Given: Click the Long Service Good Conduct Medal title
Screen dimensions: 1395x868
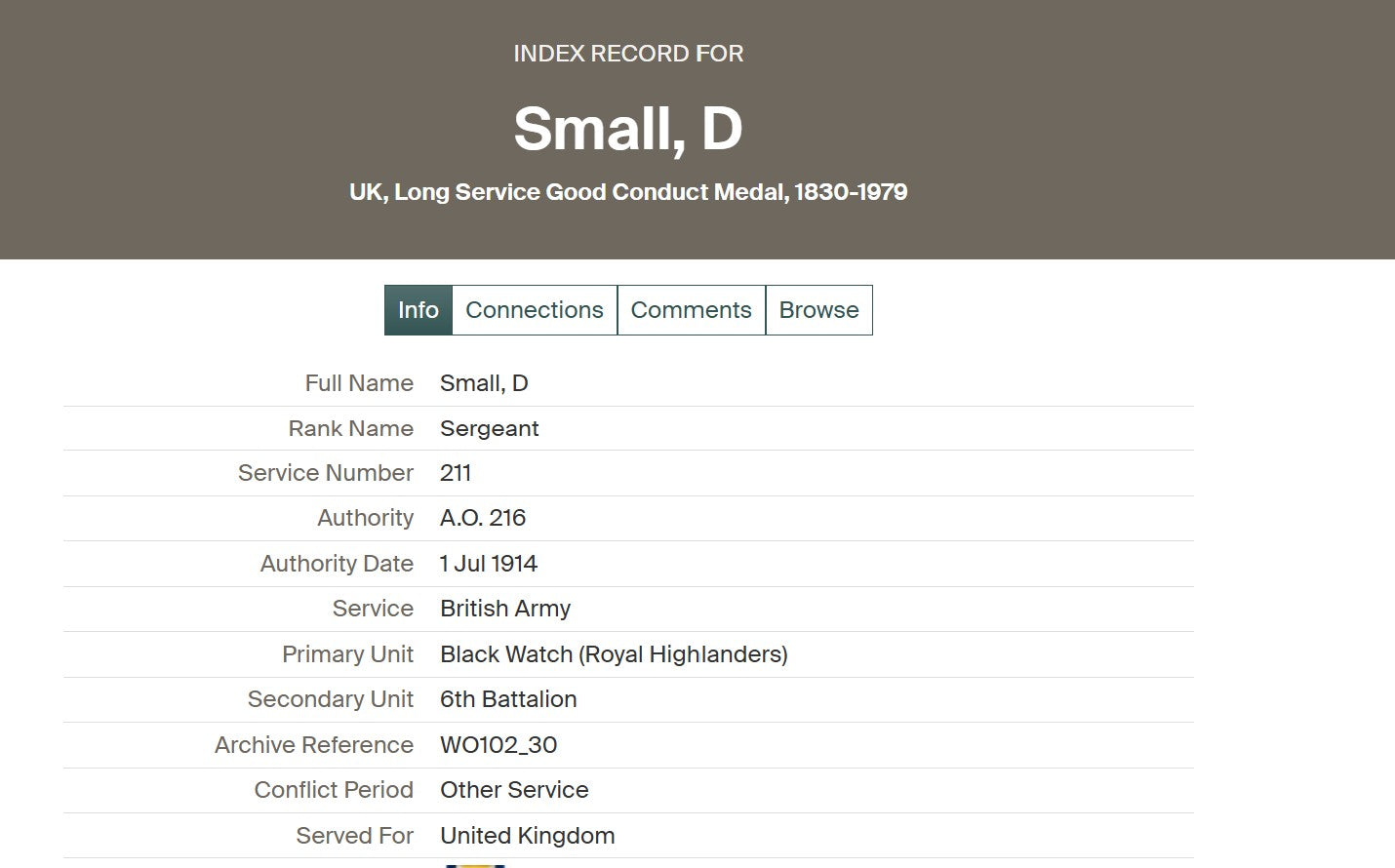Looking at the screenshot, I should pyautogui.click(x=628, y=192).
